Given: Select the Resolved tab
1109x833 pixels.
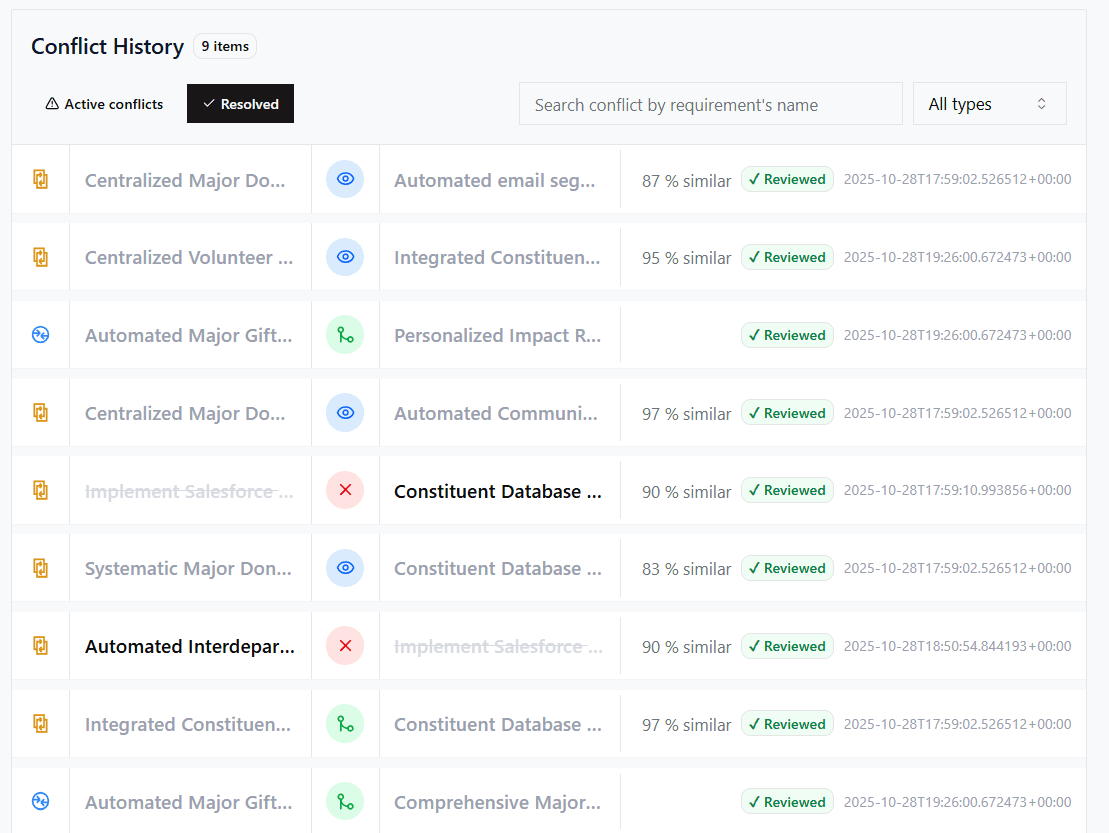Looking at the screenshot, I should point(240,103).
